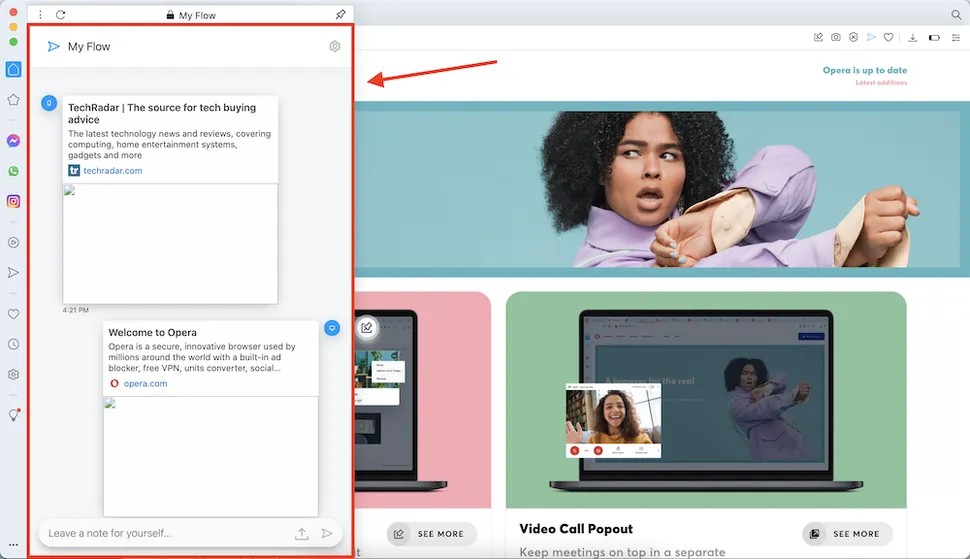Open My Flow arrow icon in the sidebar
This screenshot has height=559, width=970.
pos(14,273)
